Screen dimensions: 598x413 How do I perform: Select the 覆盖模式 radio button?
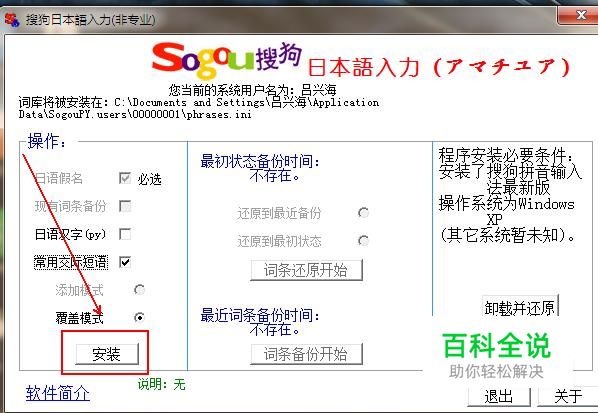pos(139,317)
